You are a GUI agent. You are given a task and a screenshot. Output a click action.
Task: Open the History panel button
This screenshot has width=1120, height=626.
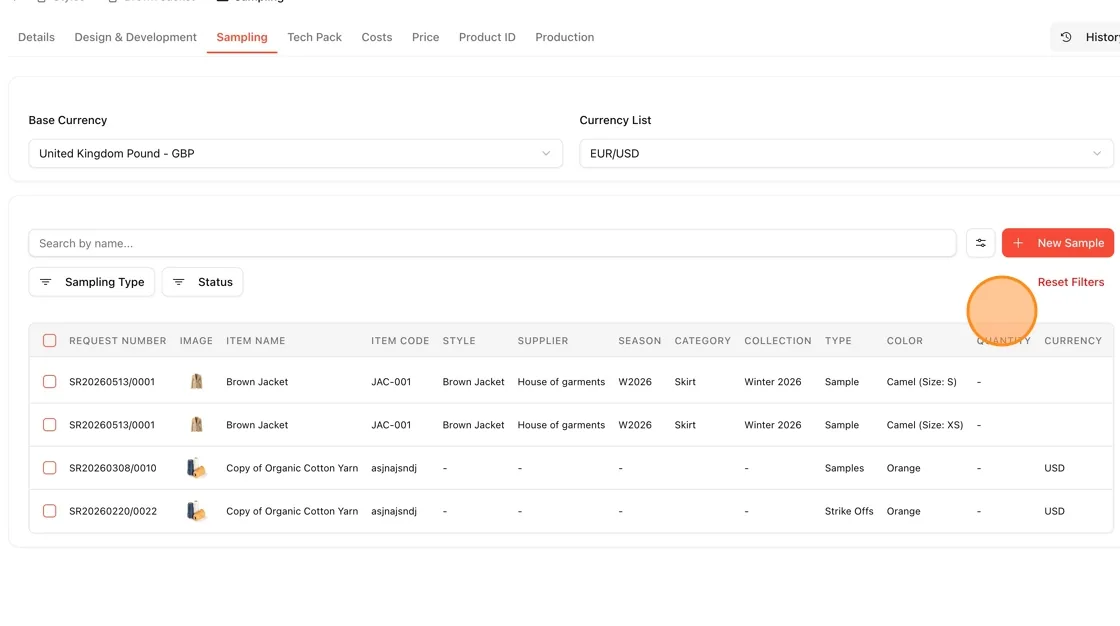(1086, 37)
